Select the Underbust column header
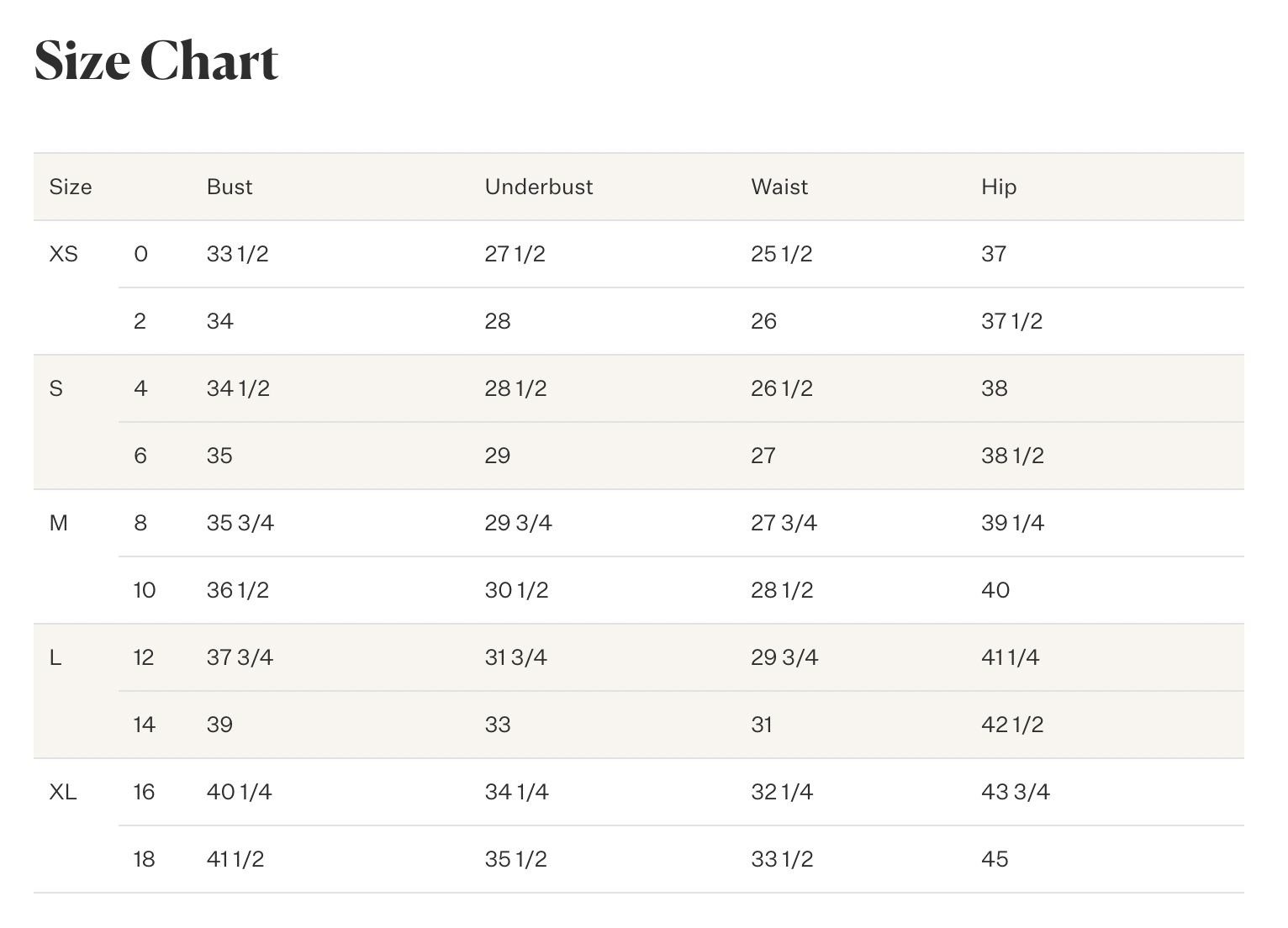Image resolution: width=1288 pixels, height=928 pixels. click(539, 187)
